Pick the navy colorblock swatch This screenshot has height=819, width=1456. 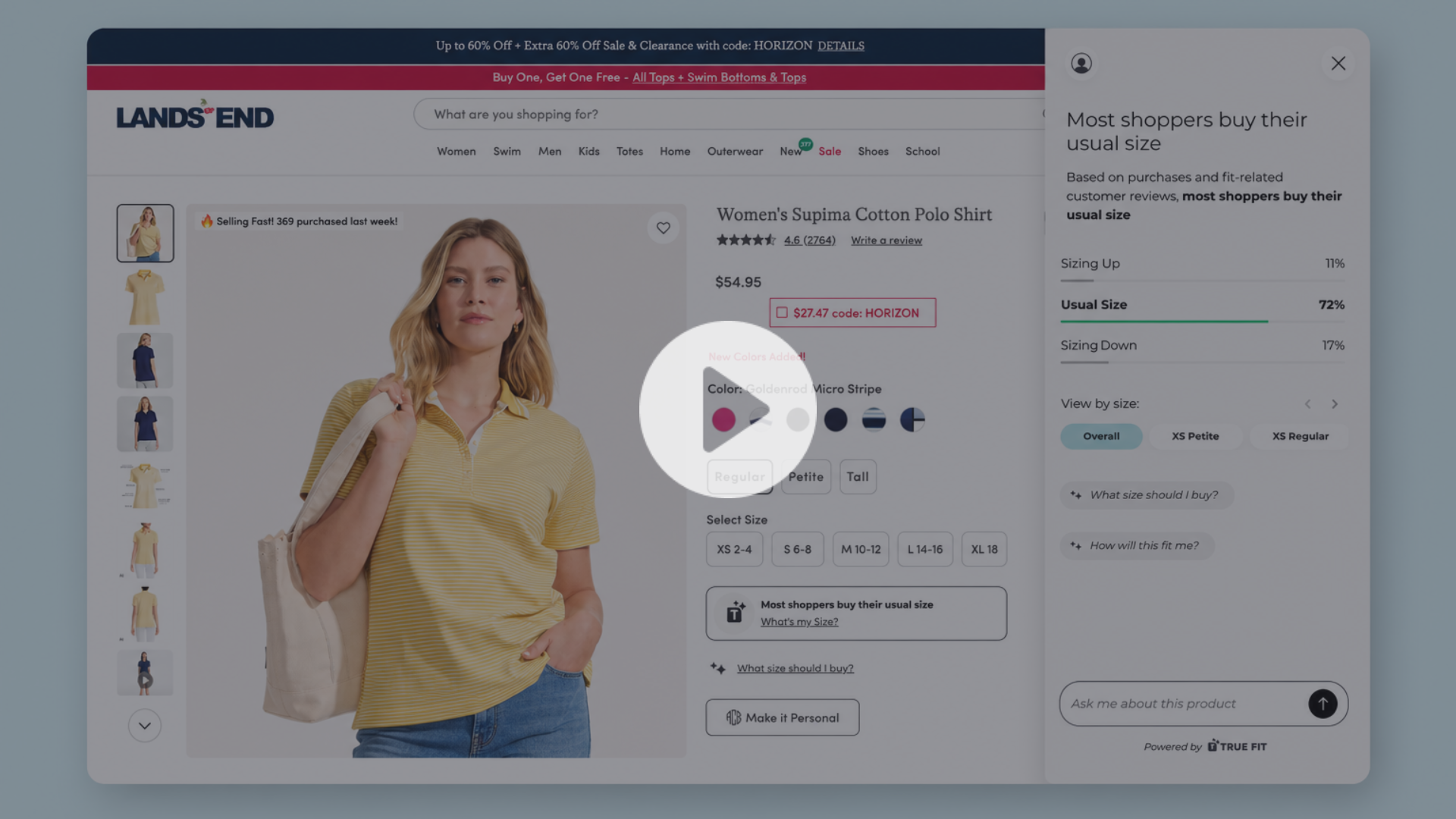(912, 419)
